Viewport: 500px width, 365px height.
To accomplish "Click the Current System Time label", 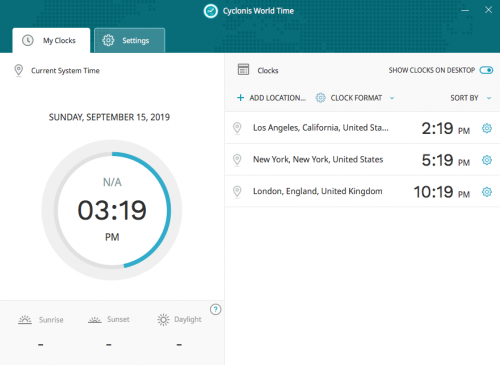I will click(65, 71).
